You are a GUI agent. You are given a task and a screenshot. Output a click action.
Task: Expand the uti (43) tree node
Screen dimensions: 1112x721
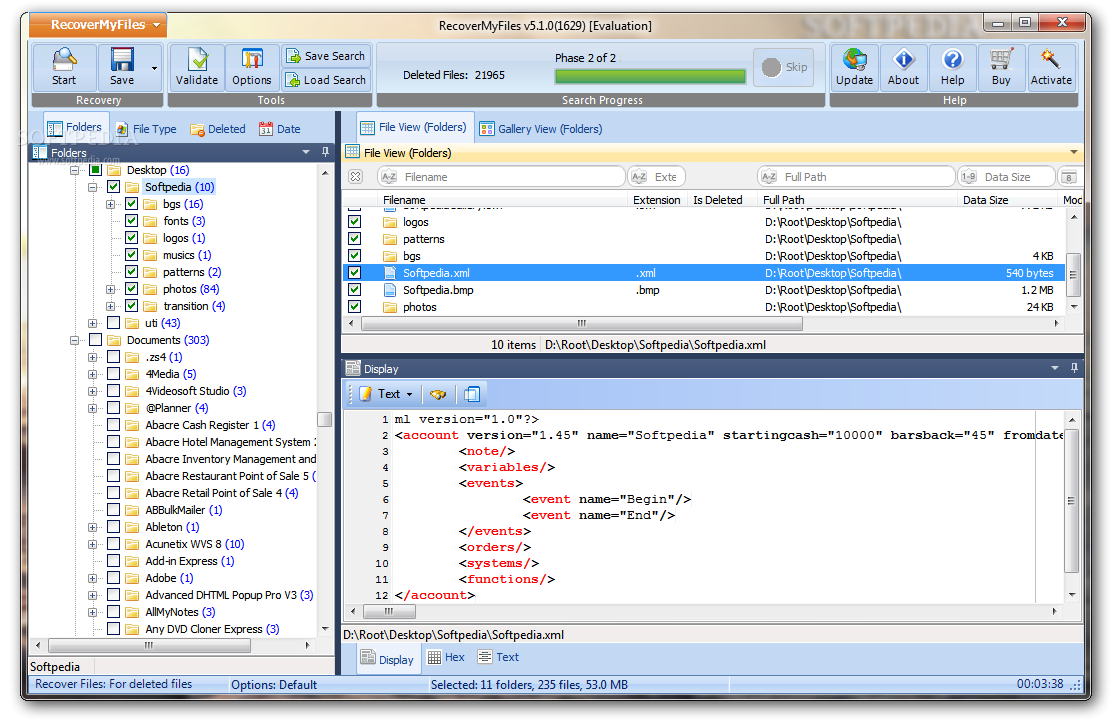pyautogui.click(x=92, y=323)
